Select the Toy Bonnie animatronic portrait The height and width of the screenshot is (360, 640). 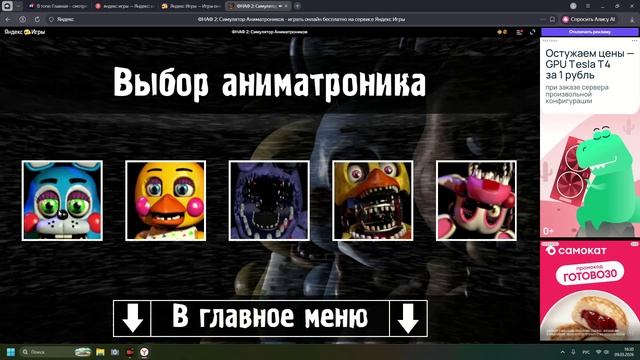tap(62, 200)
